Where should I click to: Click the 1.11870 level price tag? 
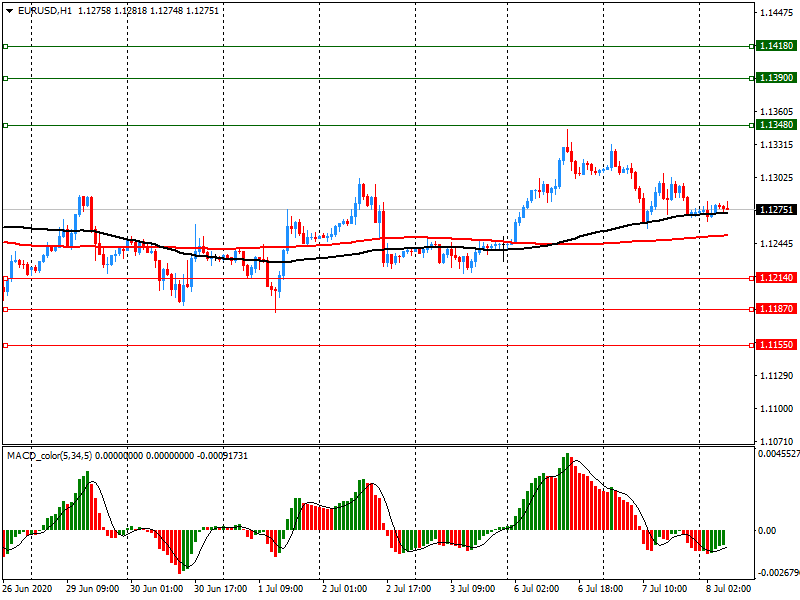(776, 310)
